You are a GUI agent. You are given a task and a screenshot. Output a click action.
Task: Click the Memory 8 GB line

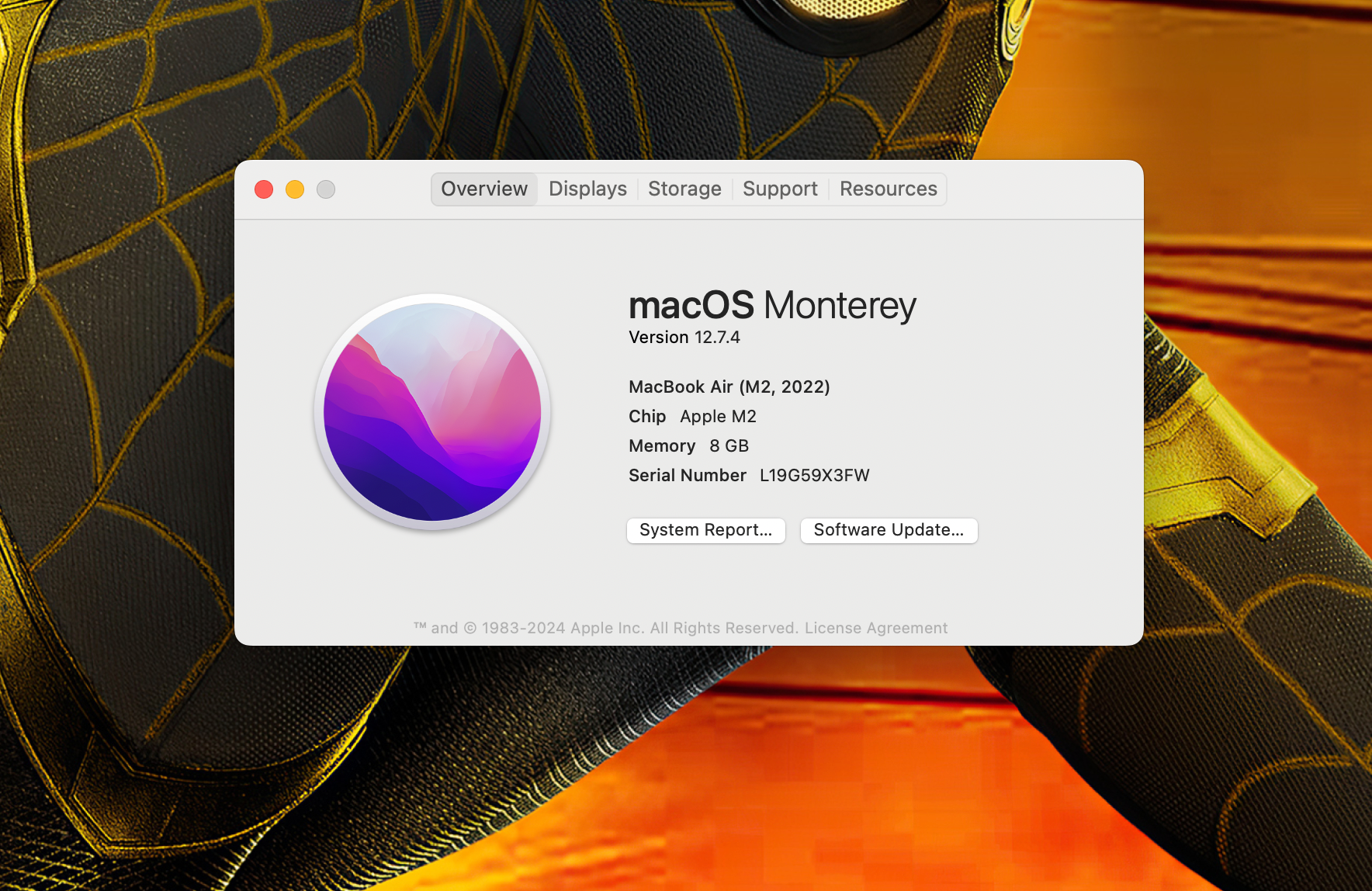tap(688, 446)
